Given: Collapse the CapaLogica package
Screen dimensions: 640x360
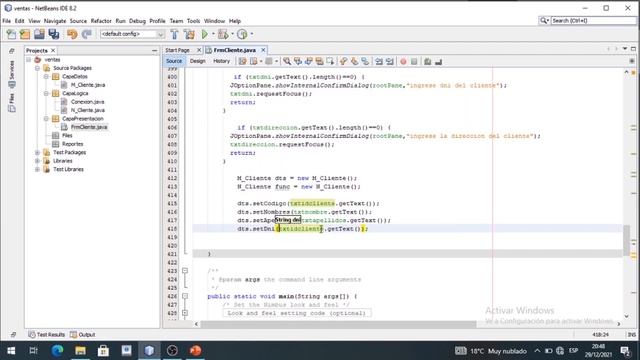Looking at the screenshot, I should (x=47, y=93).
